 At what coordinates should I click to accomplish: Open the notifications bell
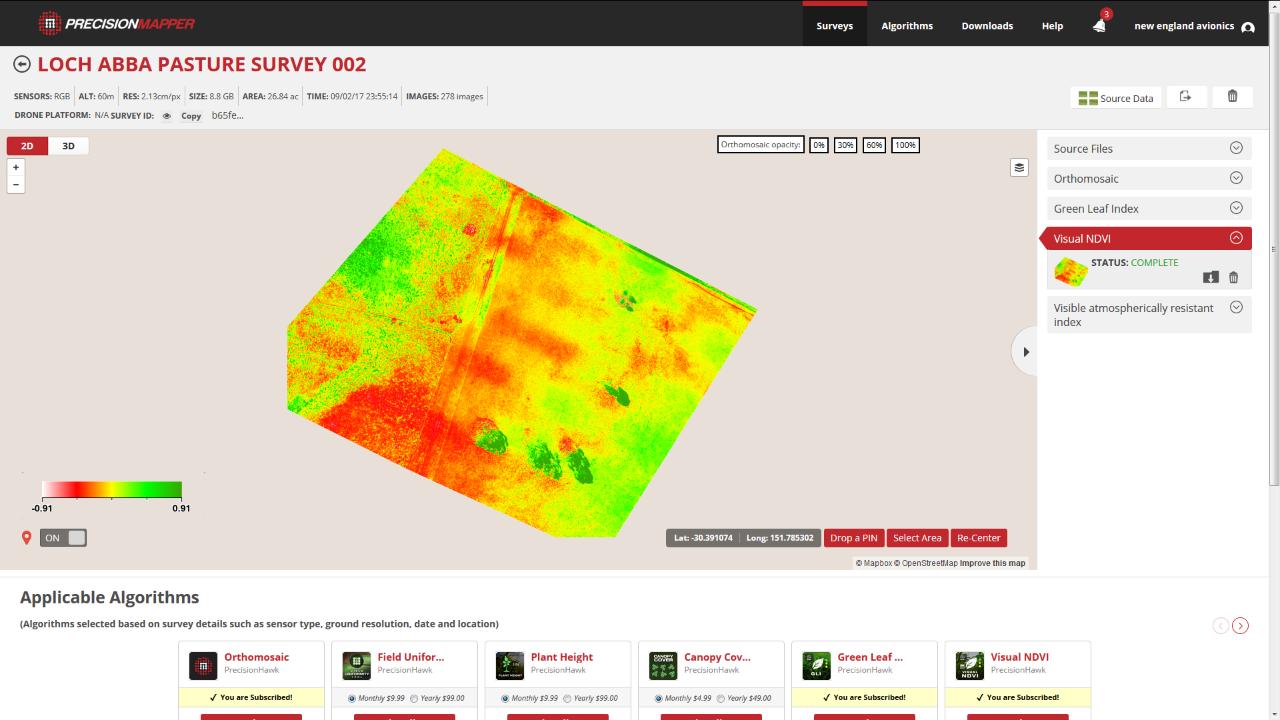pyautogui.click(x=1099, y=26)
